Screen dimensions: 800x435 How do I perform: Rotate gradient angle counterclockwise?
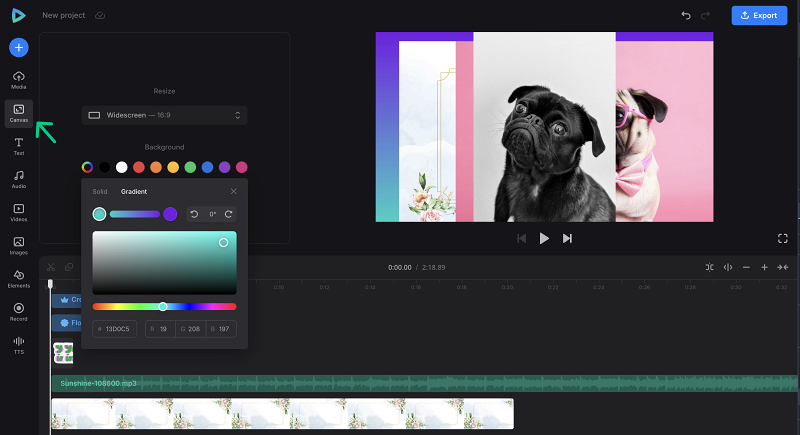pos(194,214)
